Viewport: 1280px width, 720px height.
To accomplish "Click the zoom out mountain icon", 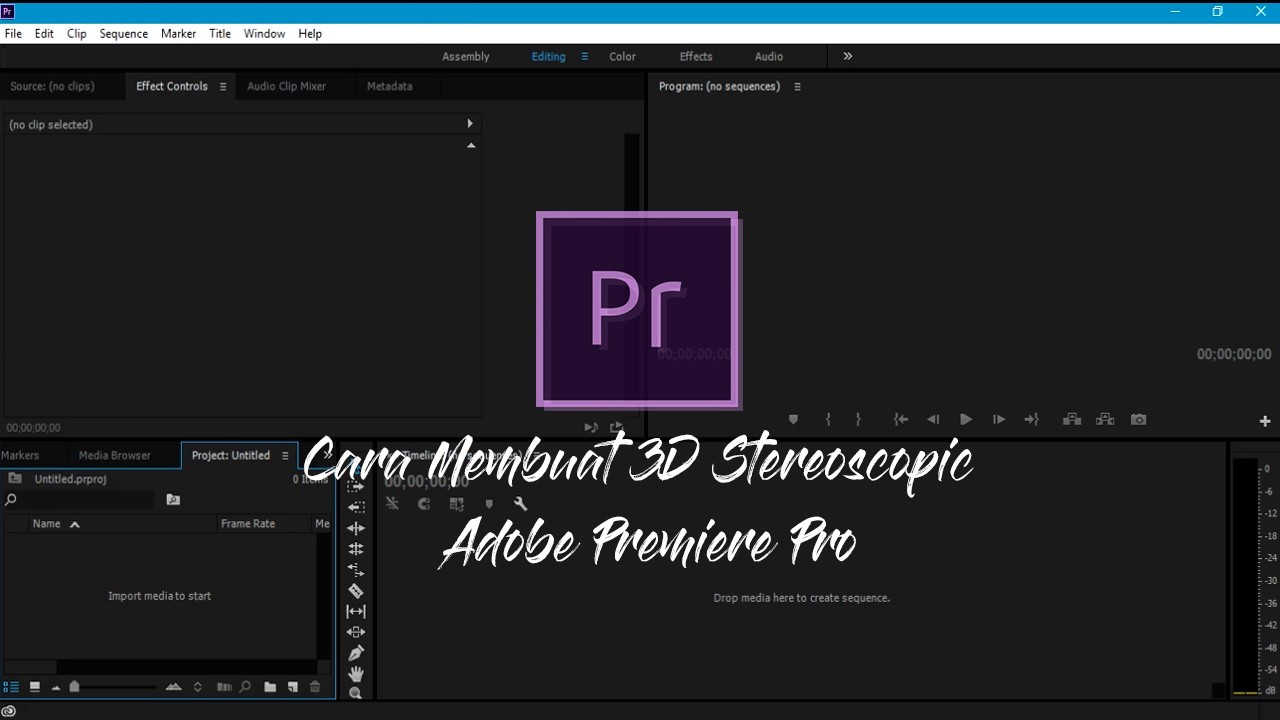I will 56,687.
